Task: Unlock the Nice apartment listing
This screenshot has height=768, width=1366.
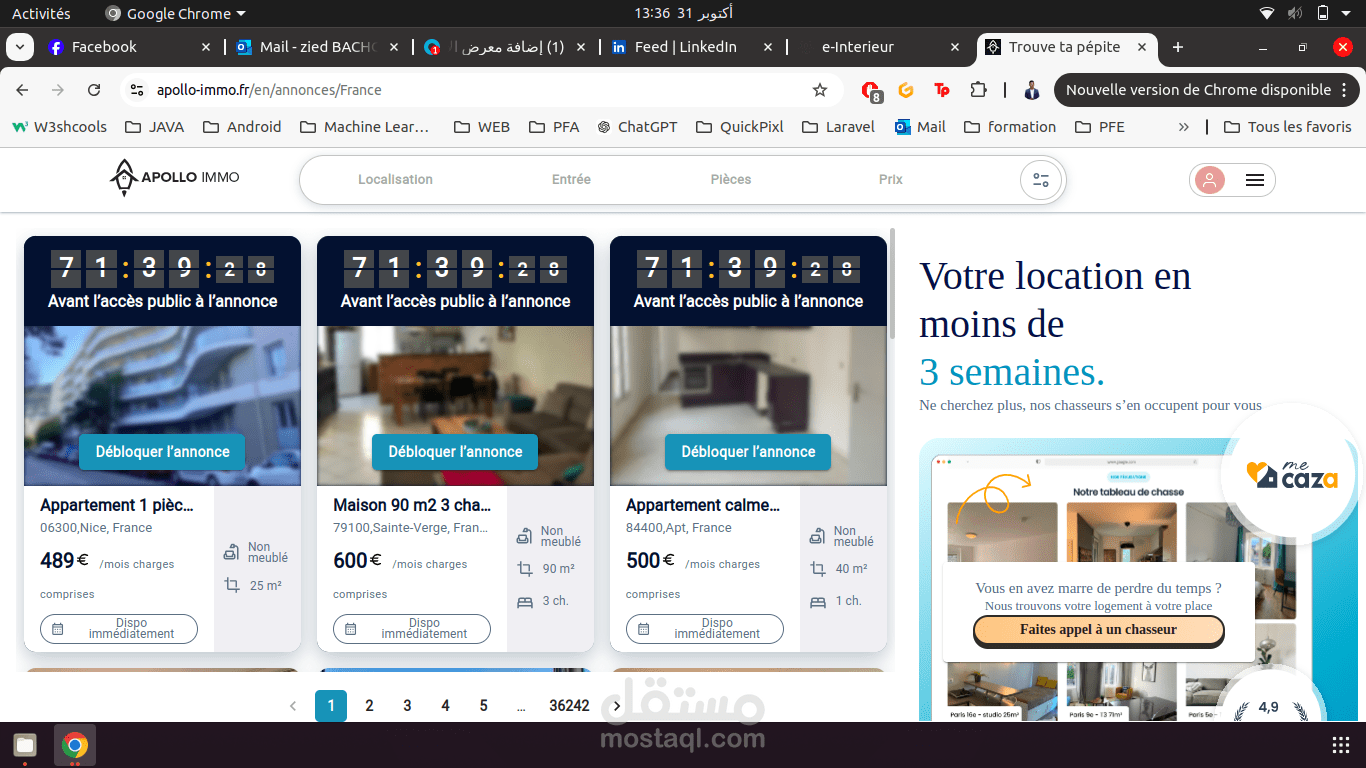Action: [162, 452]
